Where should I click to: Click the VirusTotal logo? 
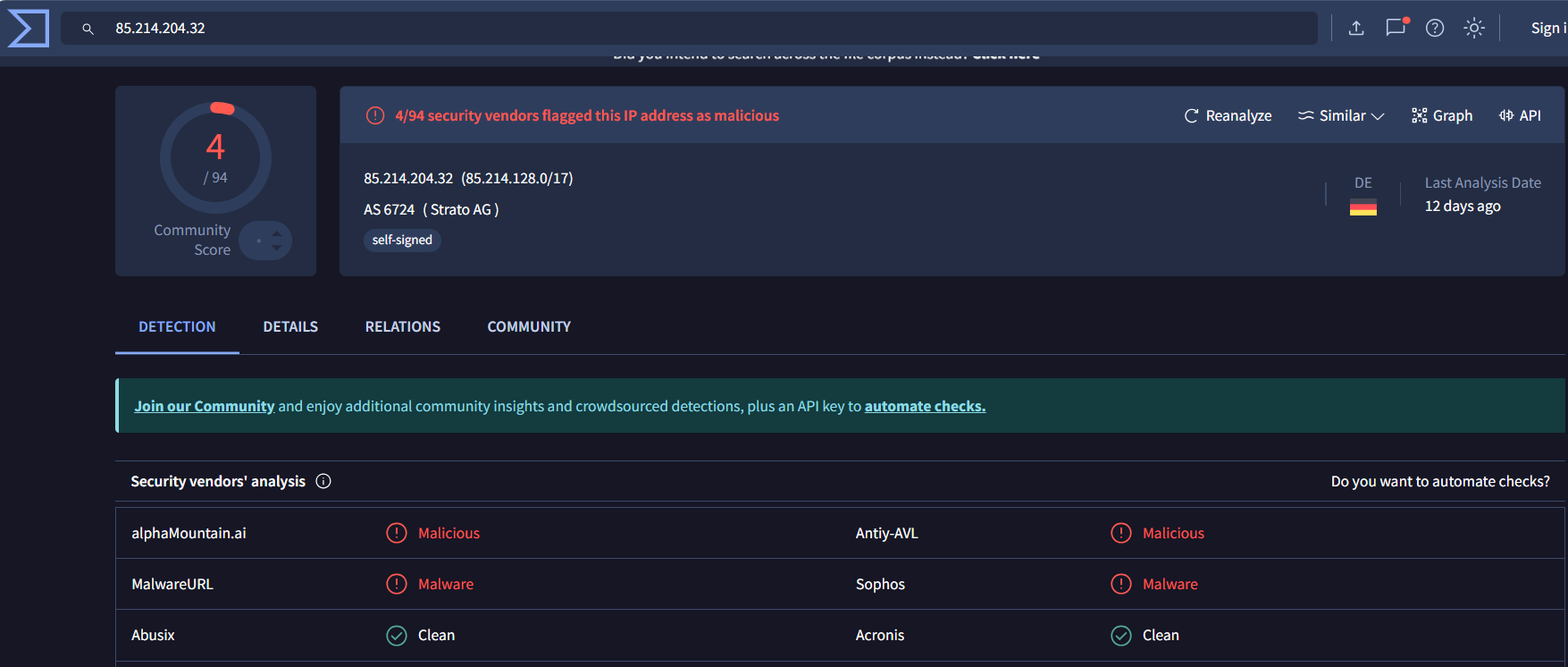click(x=28, y=28)
